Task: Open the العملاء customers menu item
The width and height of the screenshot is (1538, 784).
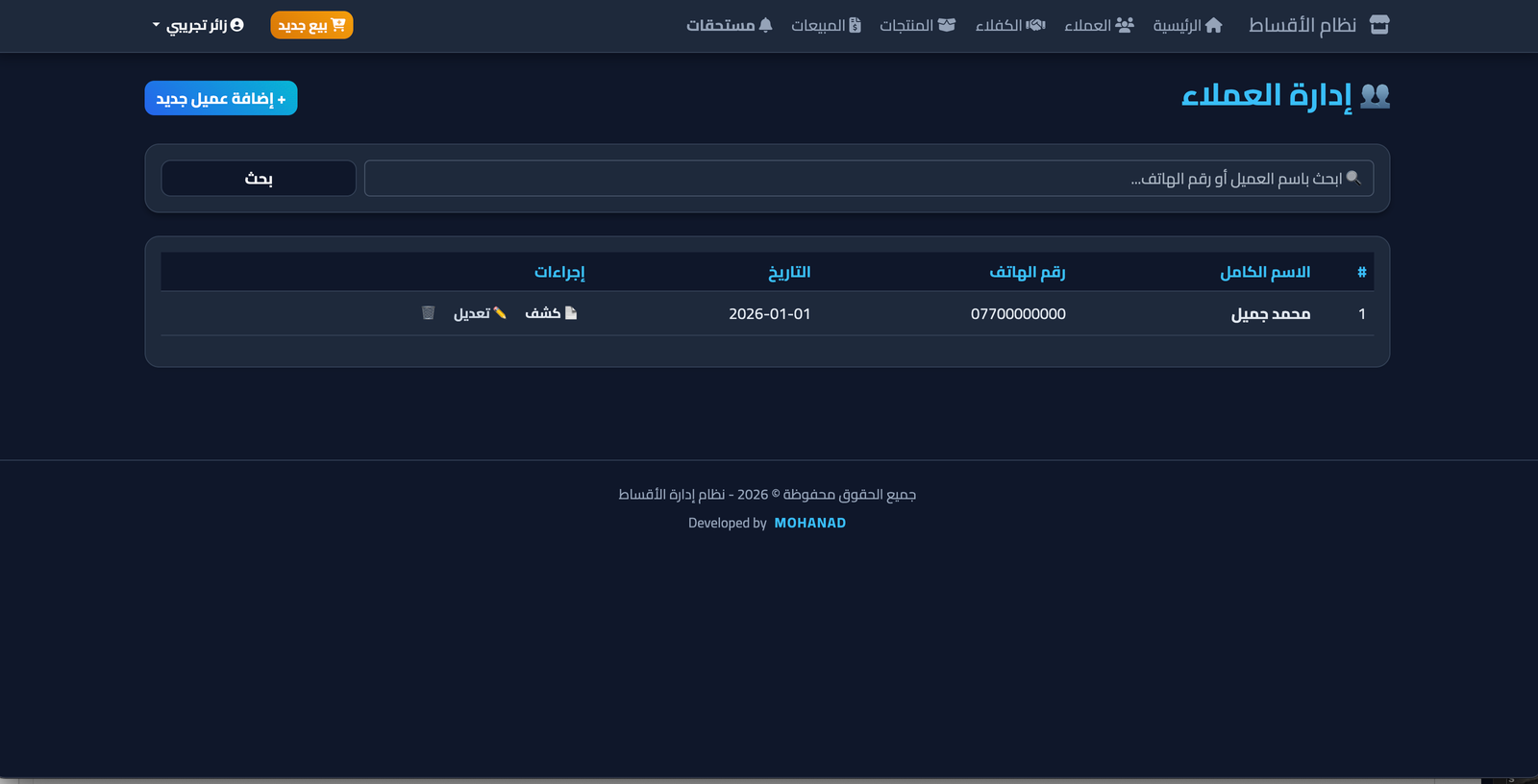Action: pos(1099,25)
